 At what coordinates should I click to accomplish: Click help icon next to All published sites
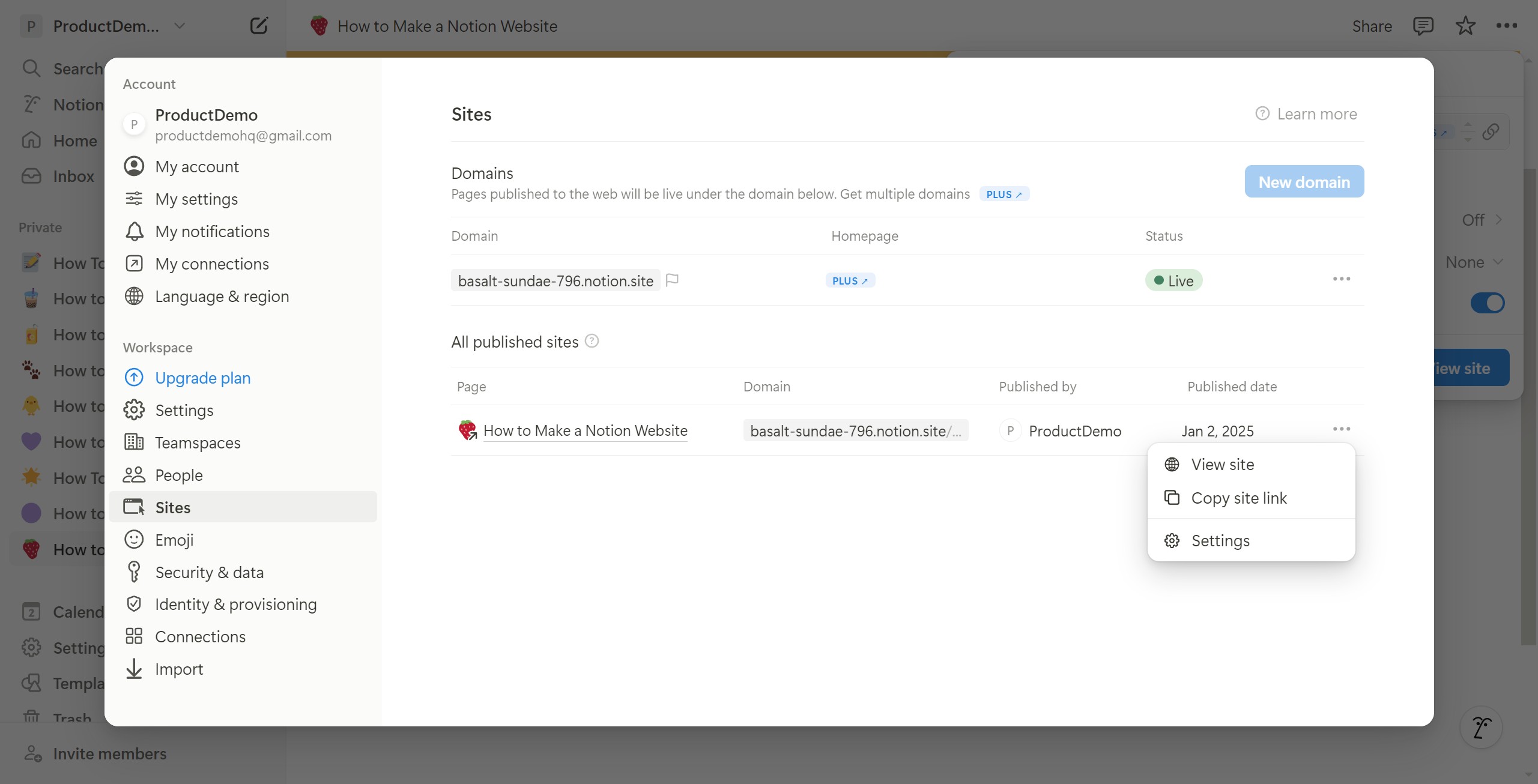(x=592, y=341)
